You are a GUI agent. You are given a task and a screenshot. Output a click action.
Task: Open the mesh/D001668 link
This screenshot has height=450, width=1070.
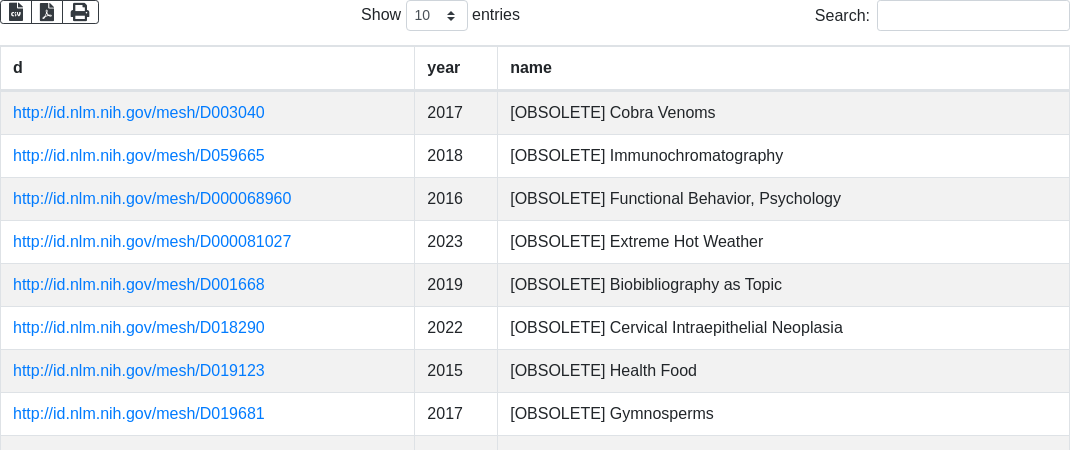(139, 285)
